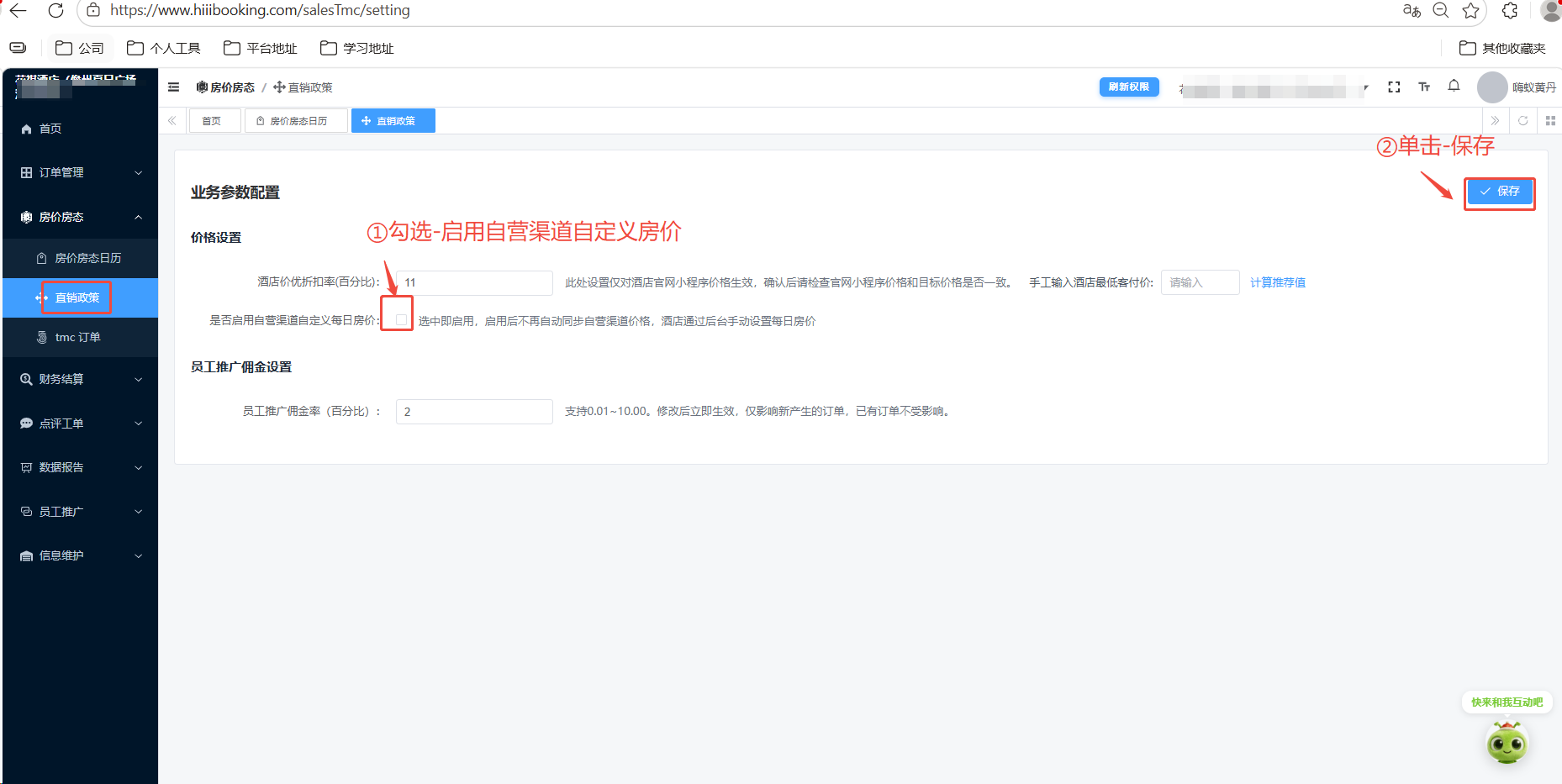Click the 保存 button
This screenshot has width=1562, height=784.
point(1499,192)
